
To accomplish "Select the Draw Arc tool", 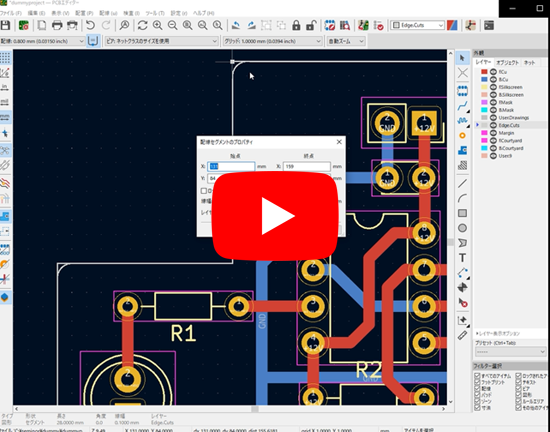I will [x=462, y=198].
